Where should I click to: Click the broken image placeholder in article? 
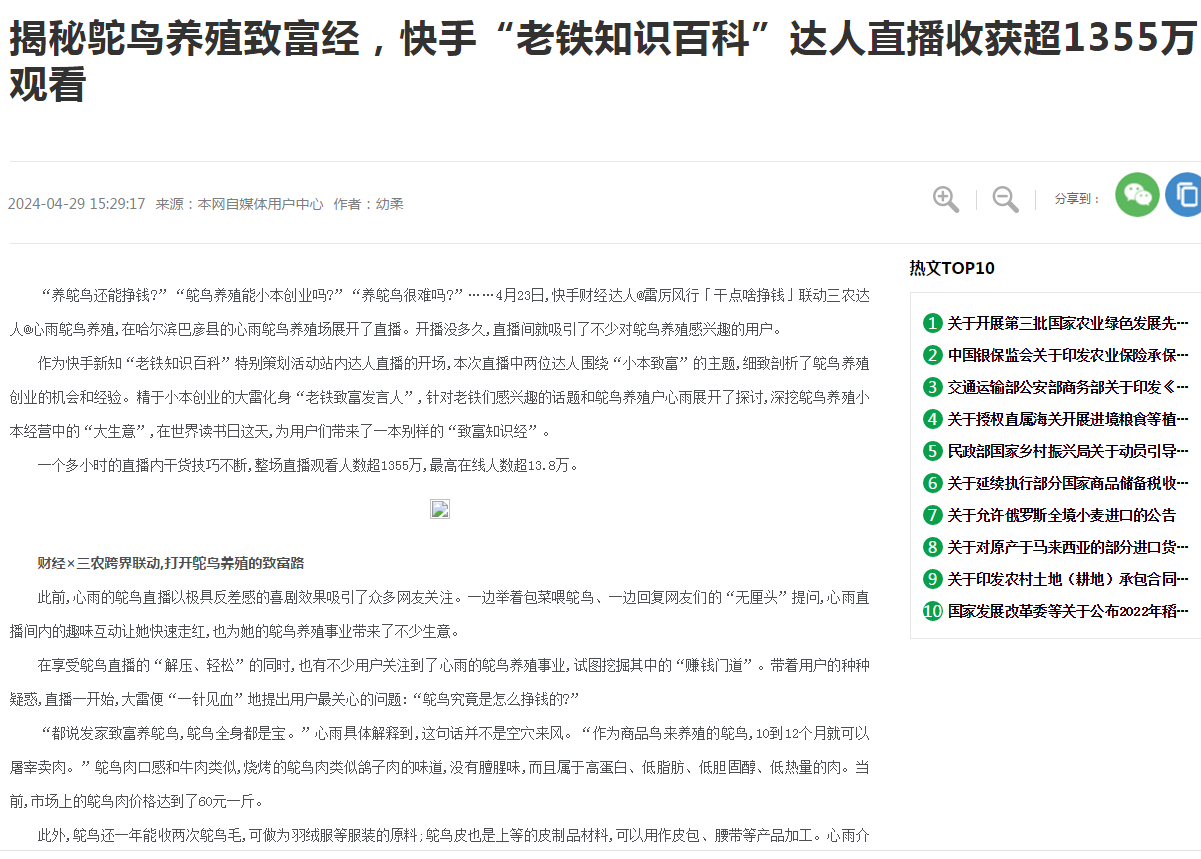tap(440, 509)
